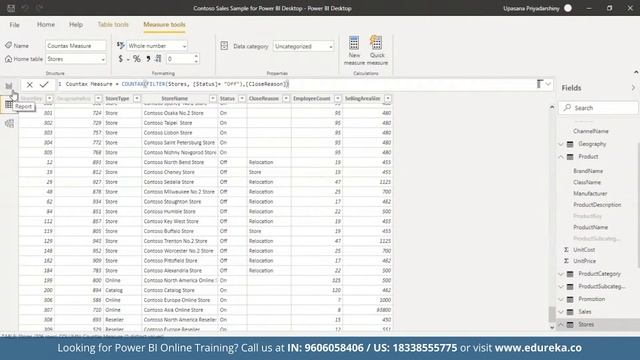The image size is (640, 360).
Task: Click the user account avatar
Action: (x=568, y=8)
